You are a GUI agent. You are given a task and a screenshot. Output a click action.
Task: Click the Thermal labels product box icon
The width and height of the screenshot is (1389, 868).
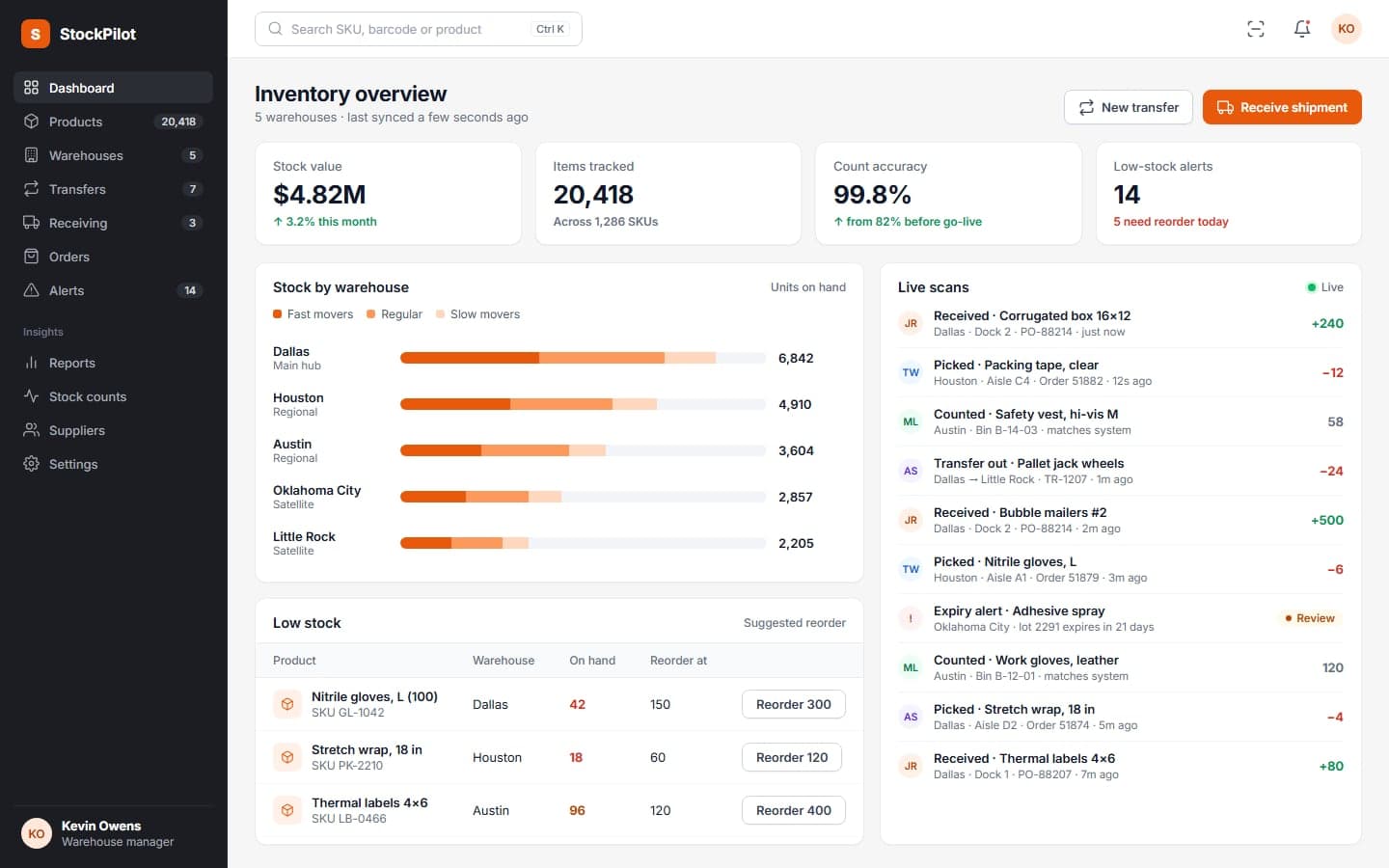pyautogui.click(x=287, y=810)
